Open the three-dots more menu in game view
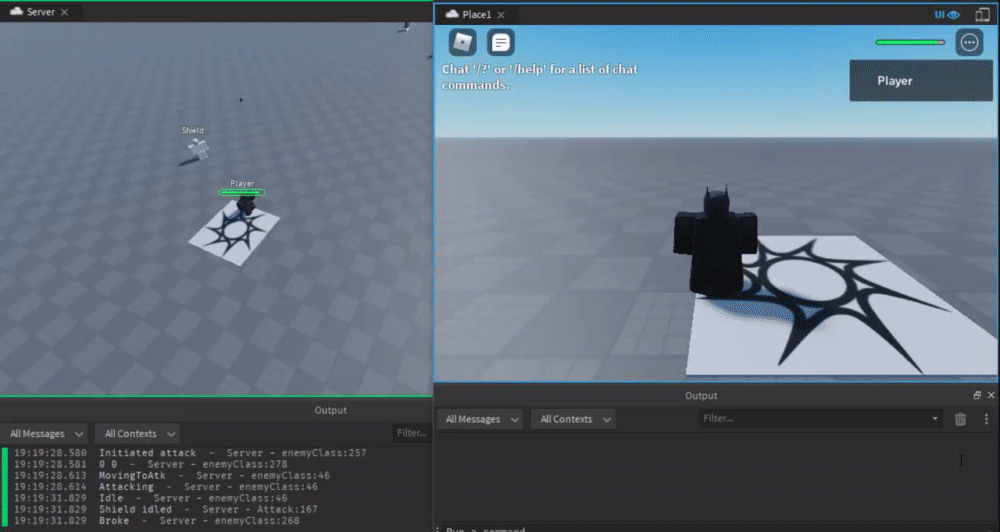Viewport: 1000px width, 532px height. (x=969, y=43)
